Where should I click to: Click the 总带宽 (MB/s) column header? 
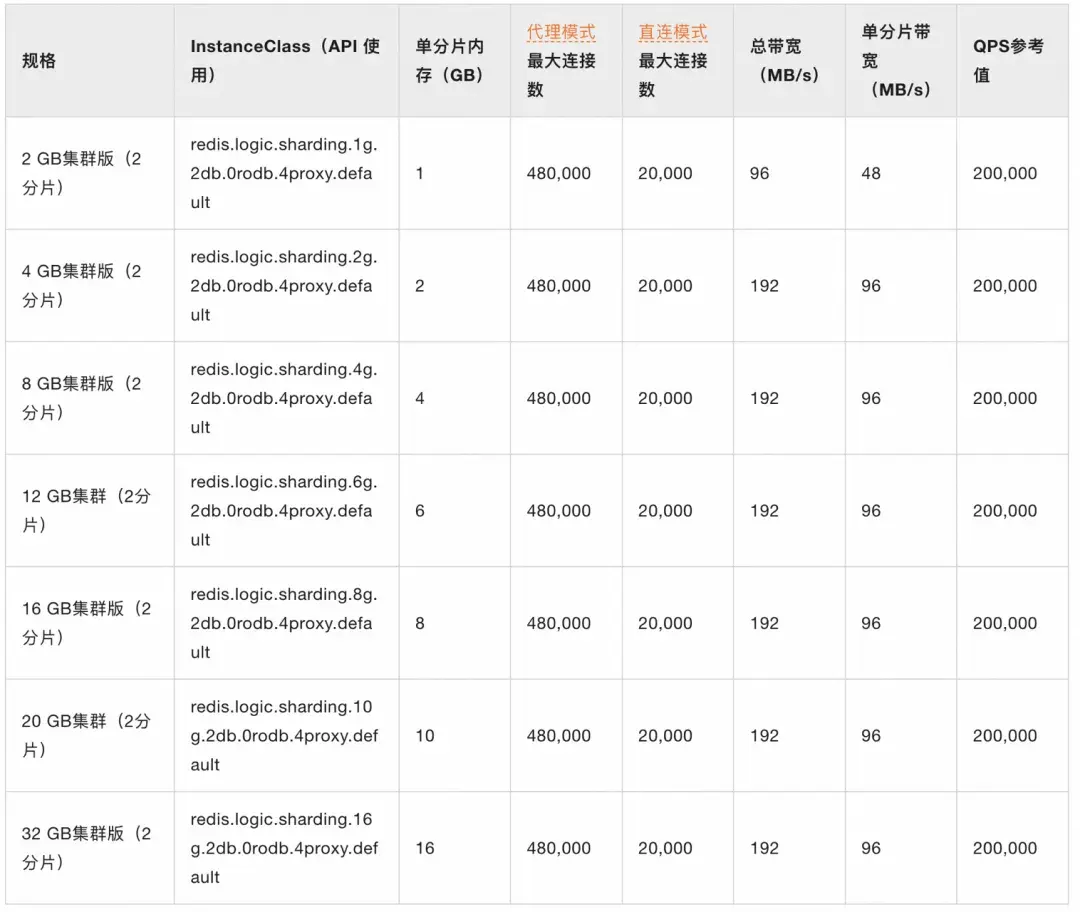(x=785, y=61)
